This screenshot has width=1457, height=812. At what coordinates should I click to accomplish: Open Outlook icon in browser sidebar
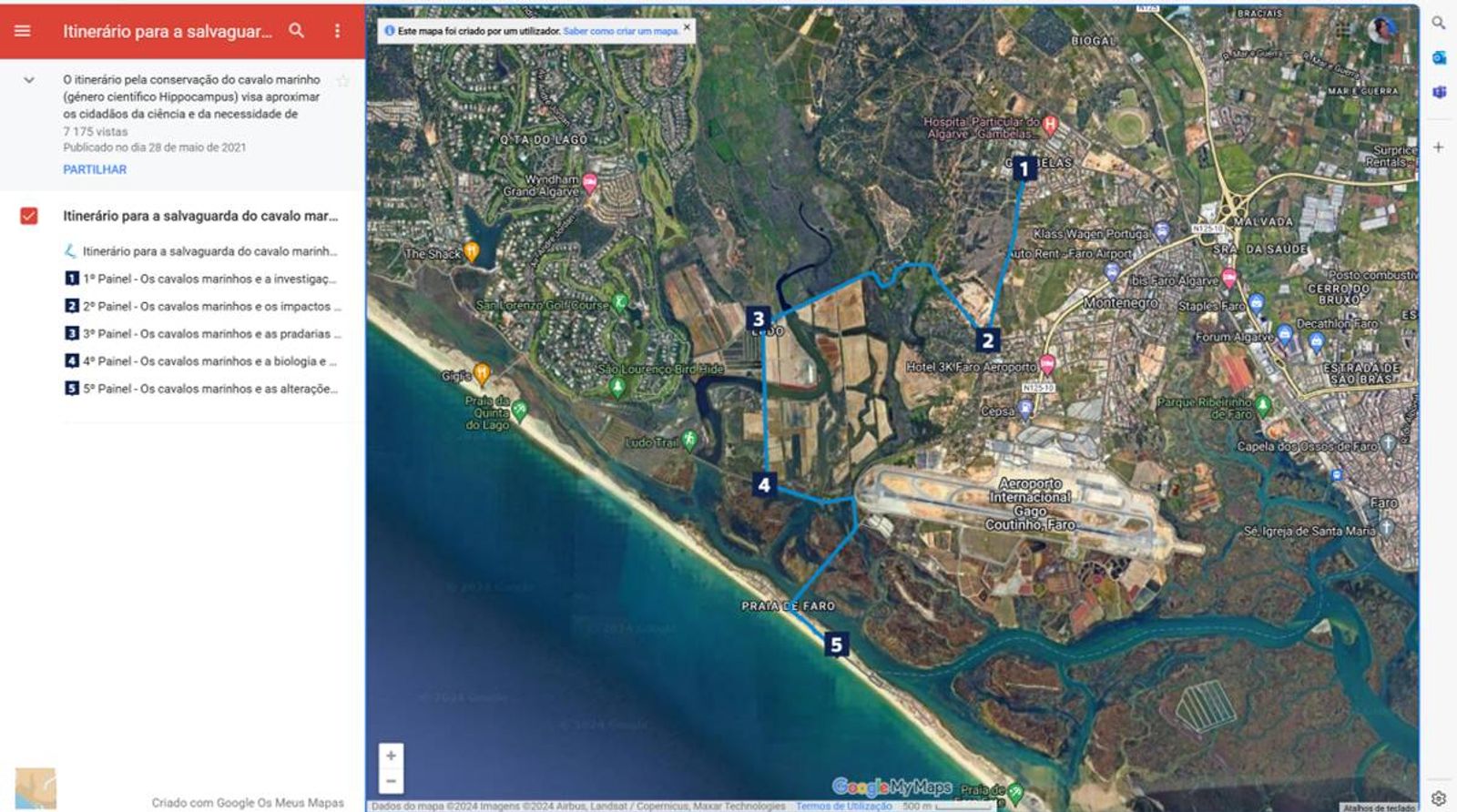(x=1439, y=57)
